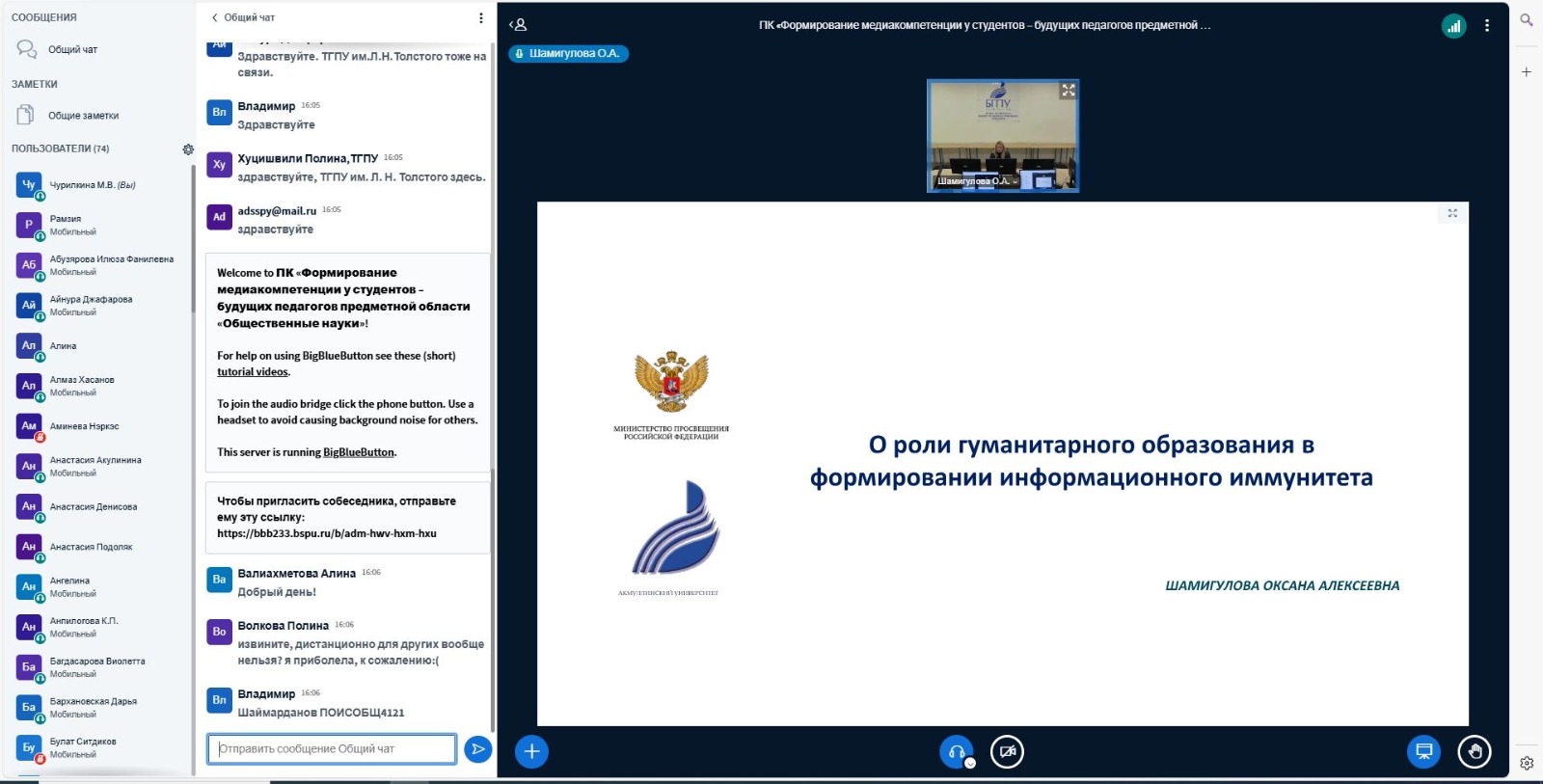
Task: Toggle the raise hand button
Action: [x=1474, y=751]
